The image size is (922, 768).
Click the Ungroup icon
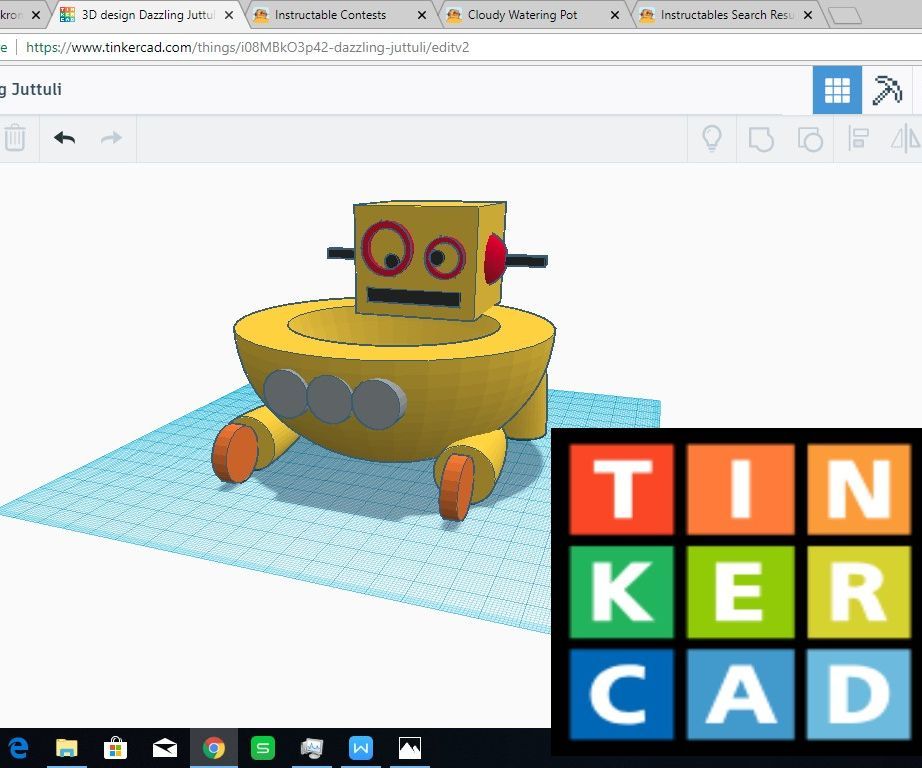pyautogui.click(x=811, y=138)
